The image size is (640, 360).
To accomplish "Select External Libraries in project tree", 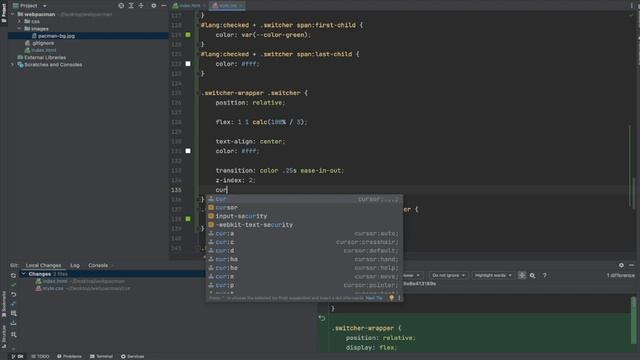I will (45, 58).
